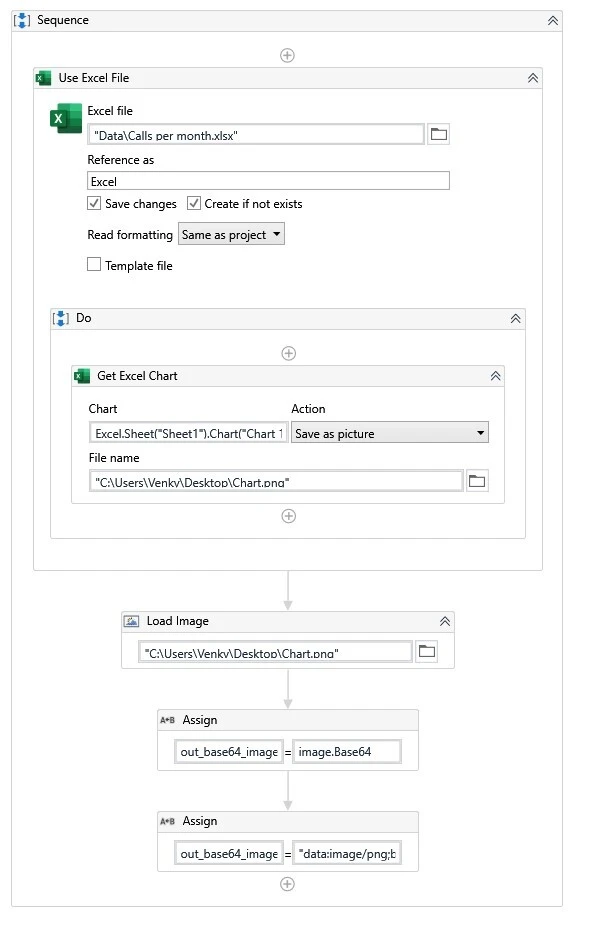This screenshot has width=604, height=932.
Task: Select the Sequence title text
Action: pyautogui.click(x=63, y=20)
